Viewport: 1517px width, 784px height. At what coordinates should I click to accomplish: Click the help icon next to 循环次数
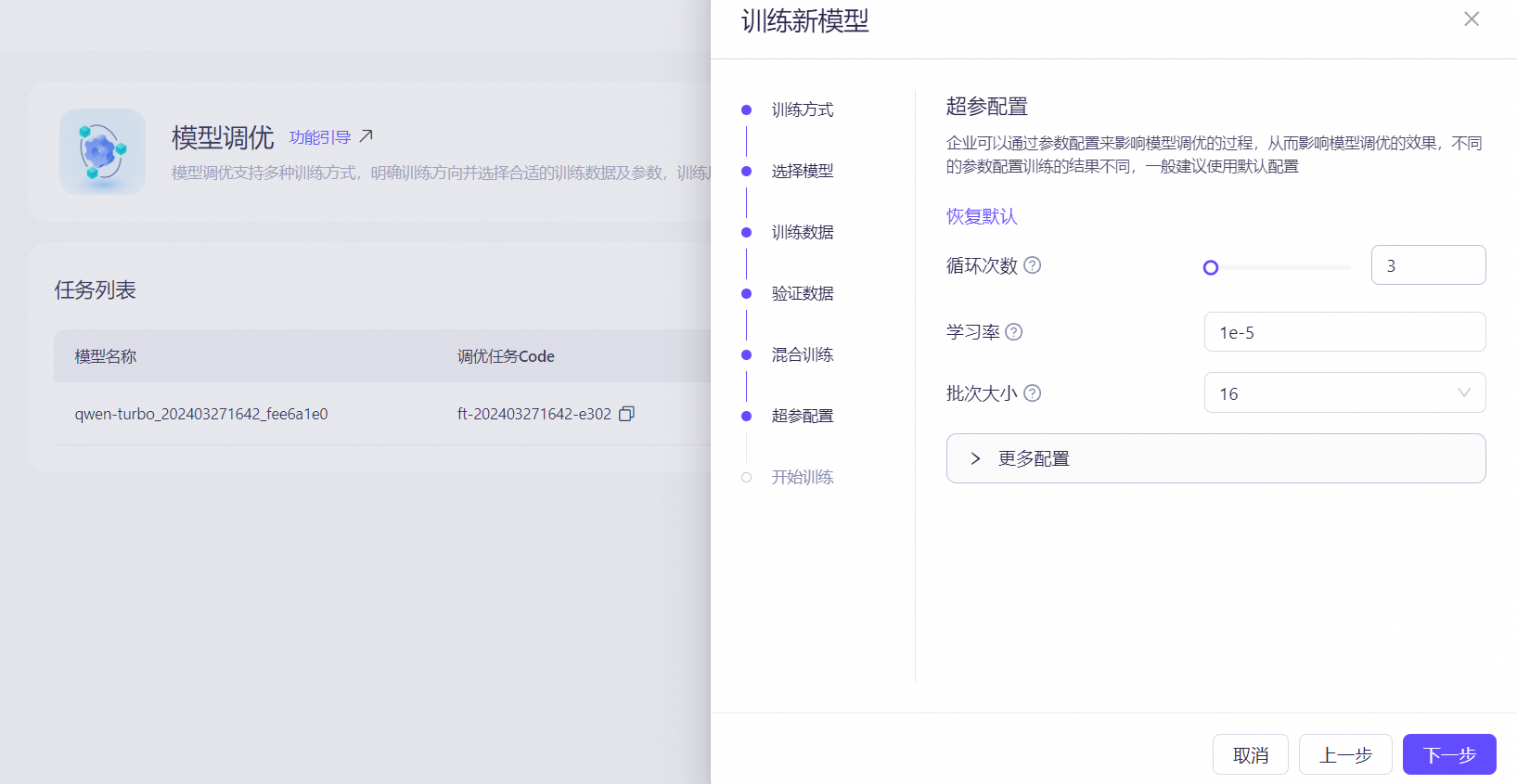[x=1032, y=265]
